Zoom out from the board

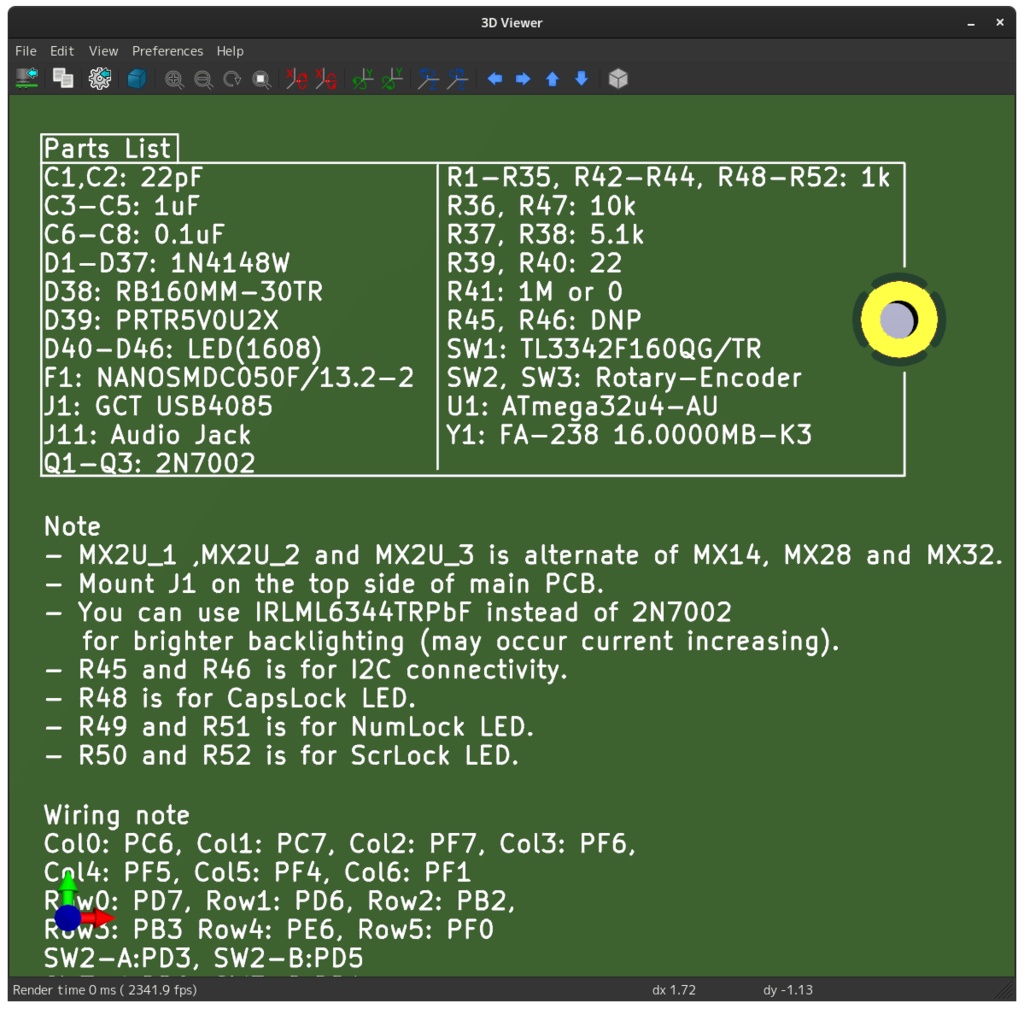(x=204, y=79)
